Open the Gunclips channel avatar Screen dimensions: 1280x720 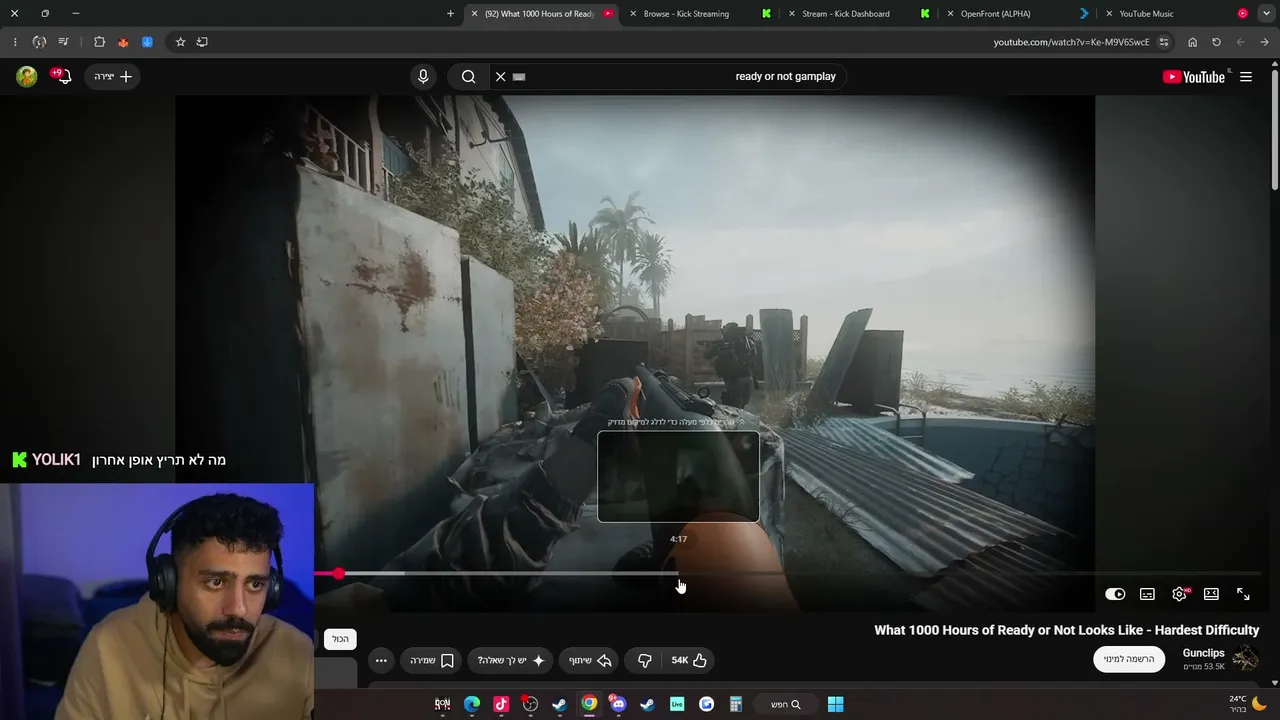tap(1245, 659)
